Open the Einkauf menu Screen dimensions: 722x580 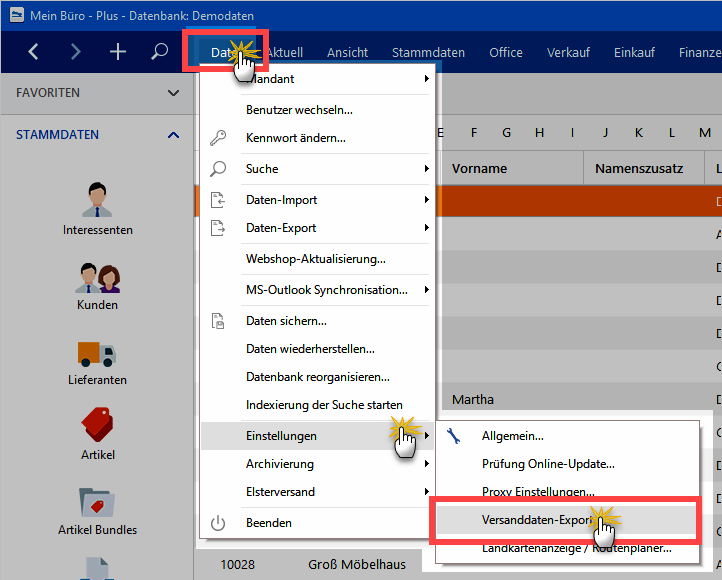coord(634,52)
